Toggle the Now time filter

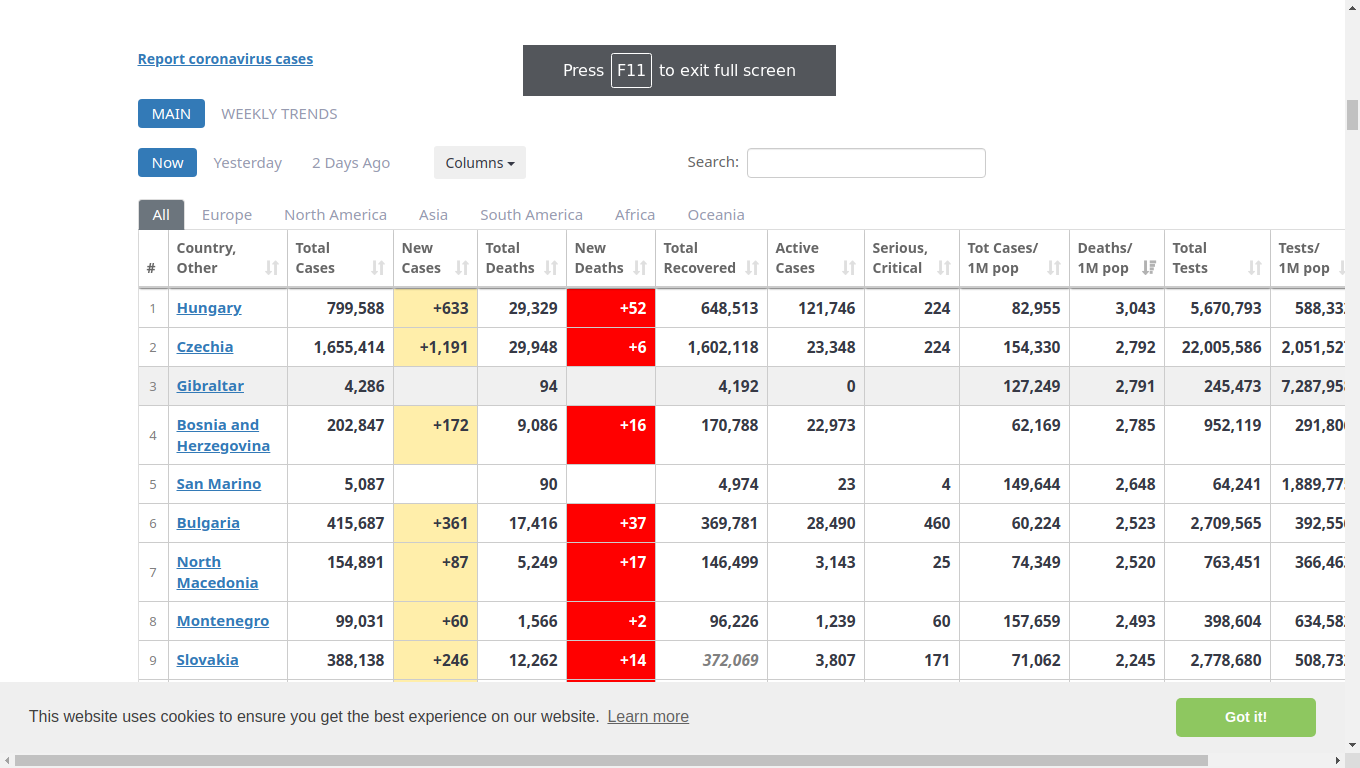[x=167, y=163]
